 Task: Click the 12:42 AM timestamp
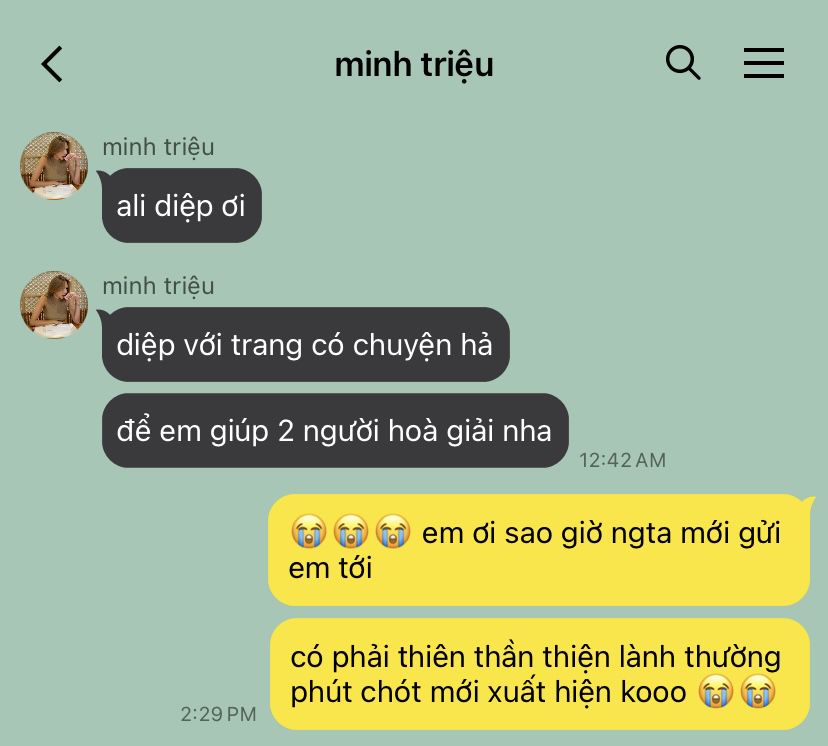coord(622,460)
